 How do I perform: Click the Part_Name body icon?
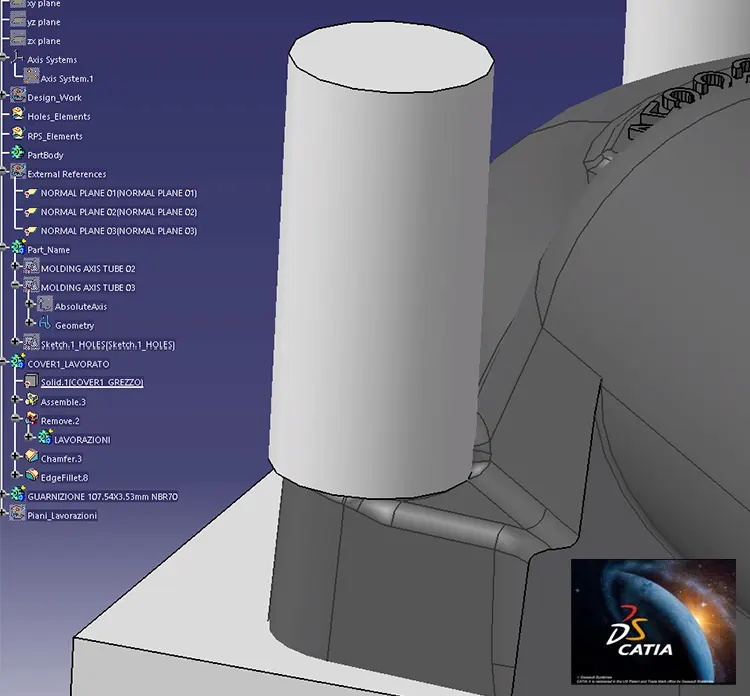pyautogui.click(x=18, y=248)
